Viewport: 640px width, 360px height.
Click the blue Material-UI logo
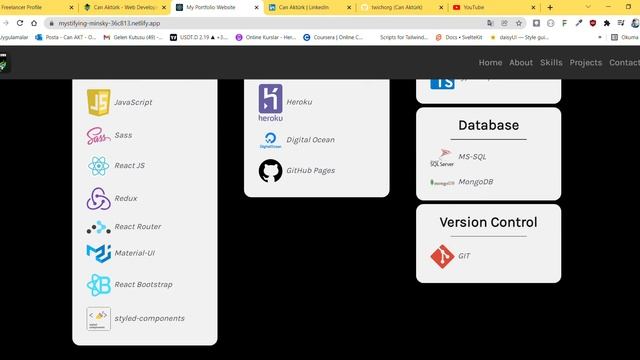(98, 253)
